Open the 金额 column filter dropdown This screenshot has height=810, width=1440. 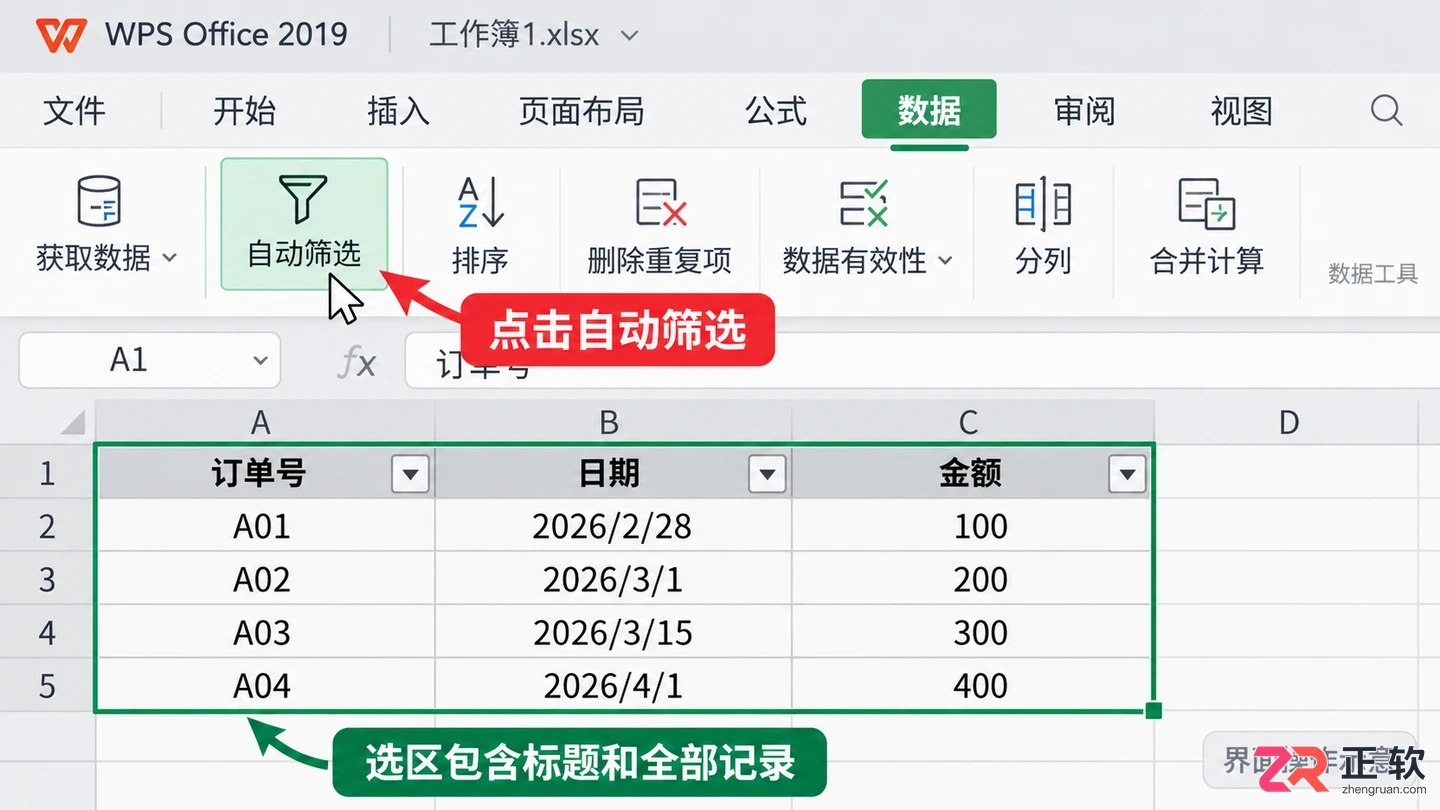pos(1127,474)
